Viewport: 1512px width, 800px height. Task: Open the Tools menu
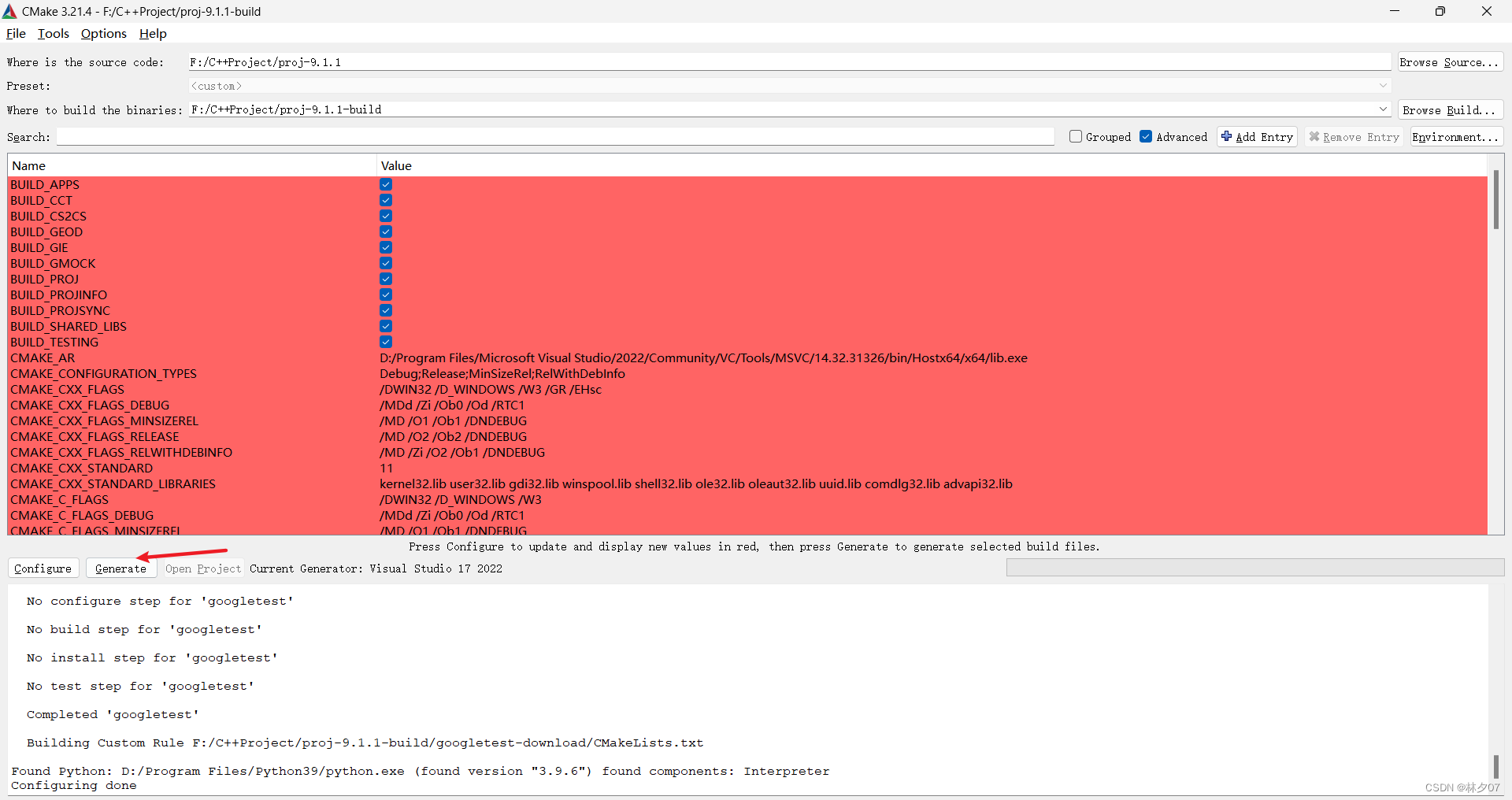pyautogui.click(x=53, y=33)
